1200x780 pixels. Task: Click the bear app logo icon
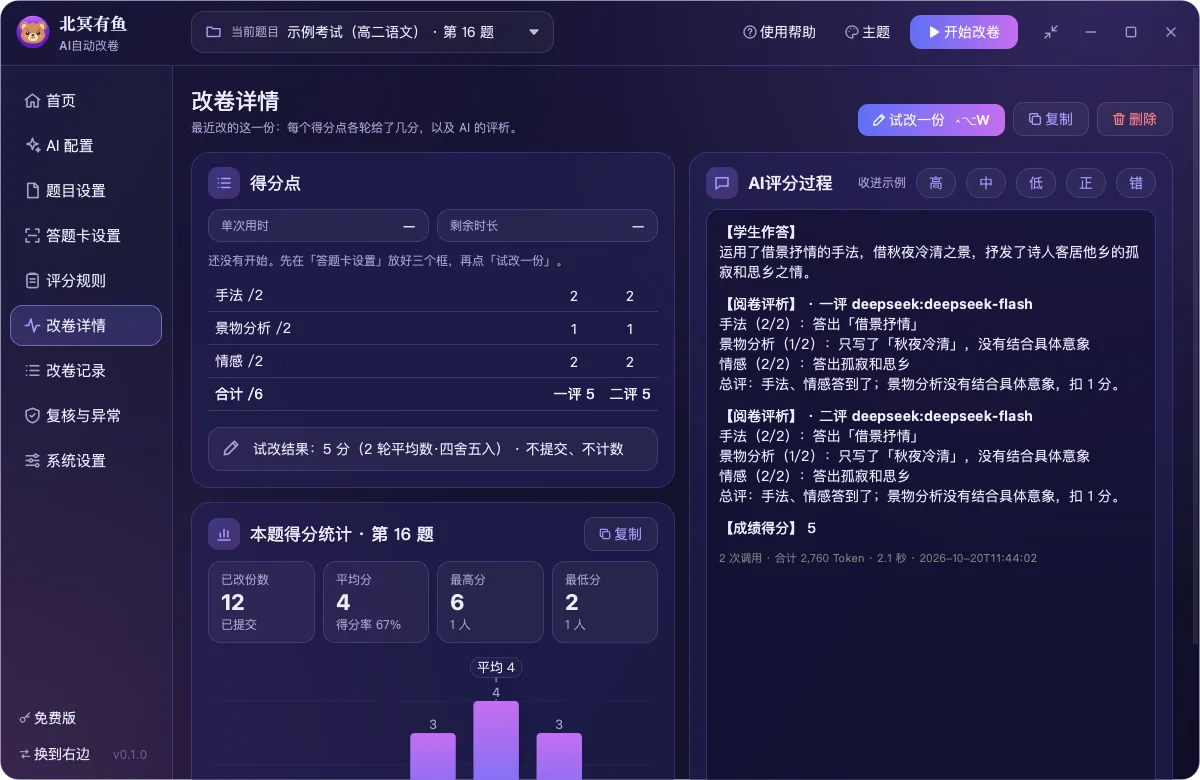pyautogui.click(x=33, y=32)
